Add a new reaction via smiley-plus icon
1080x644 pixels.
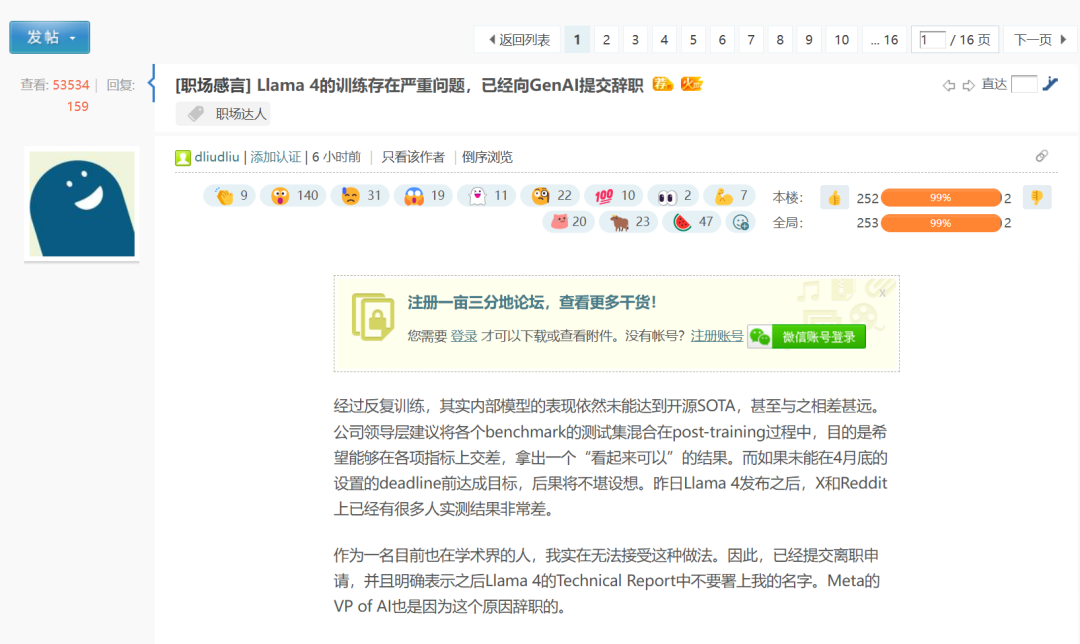[740, 222]
